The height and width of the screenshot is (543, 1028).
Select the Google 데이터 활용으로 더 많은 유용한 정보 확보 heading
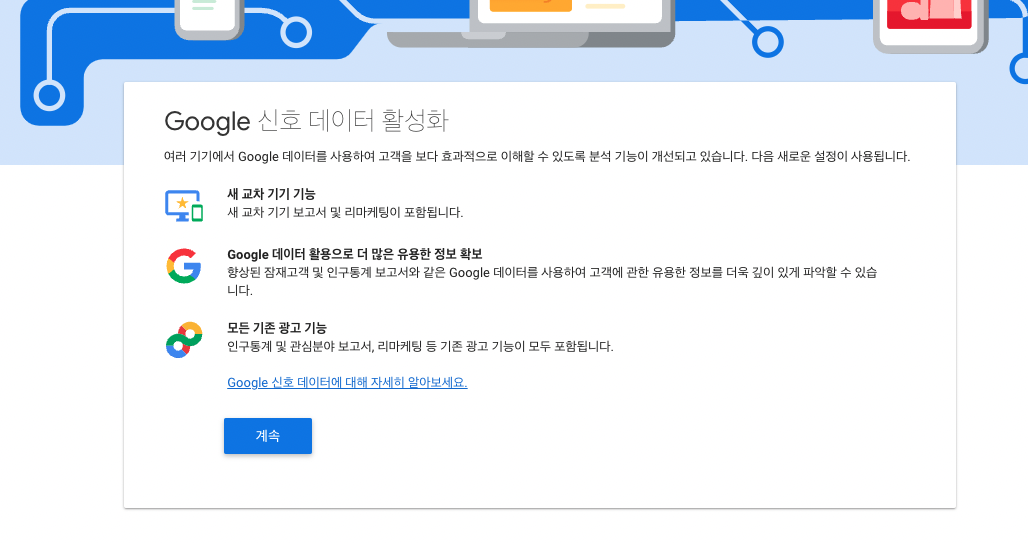tap(355, 254)
